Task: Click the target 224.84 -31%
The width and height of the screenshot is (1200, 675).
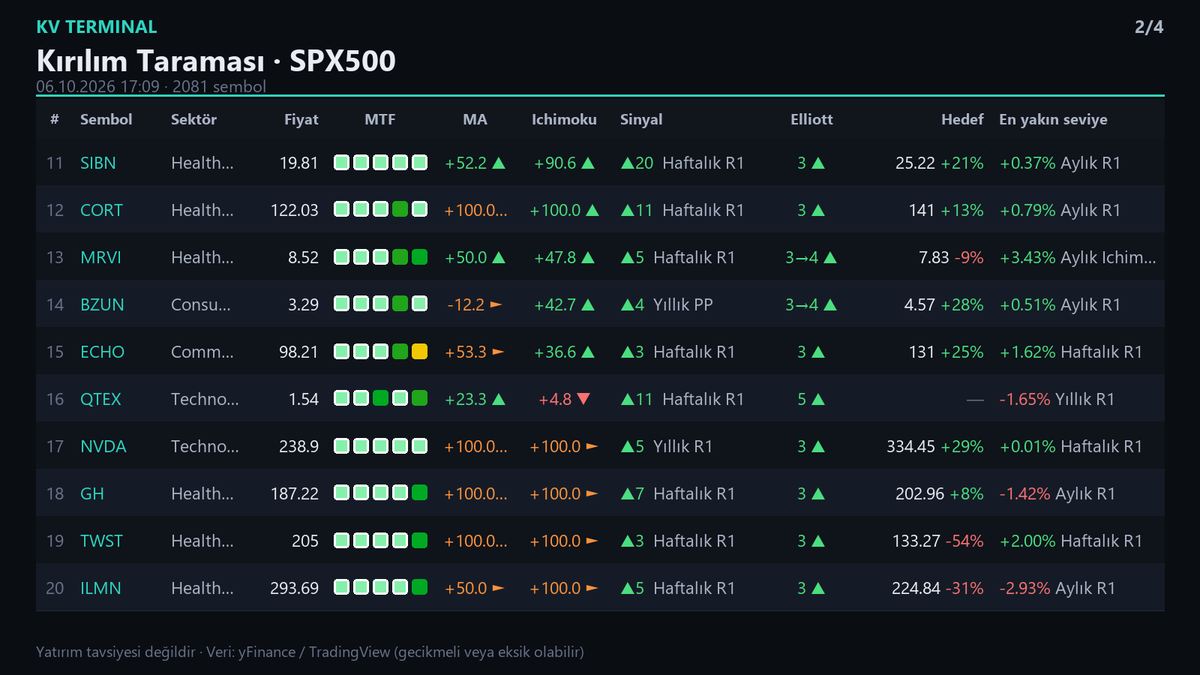Action: (x=938, y=588)
